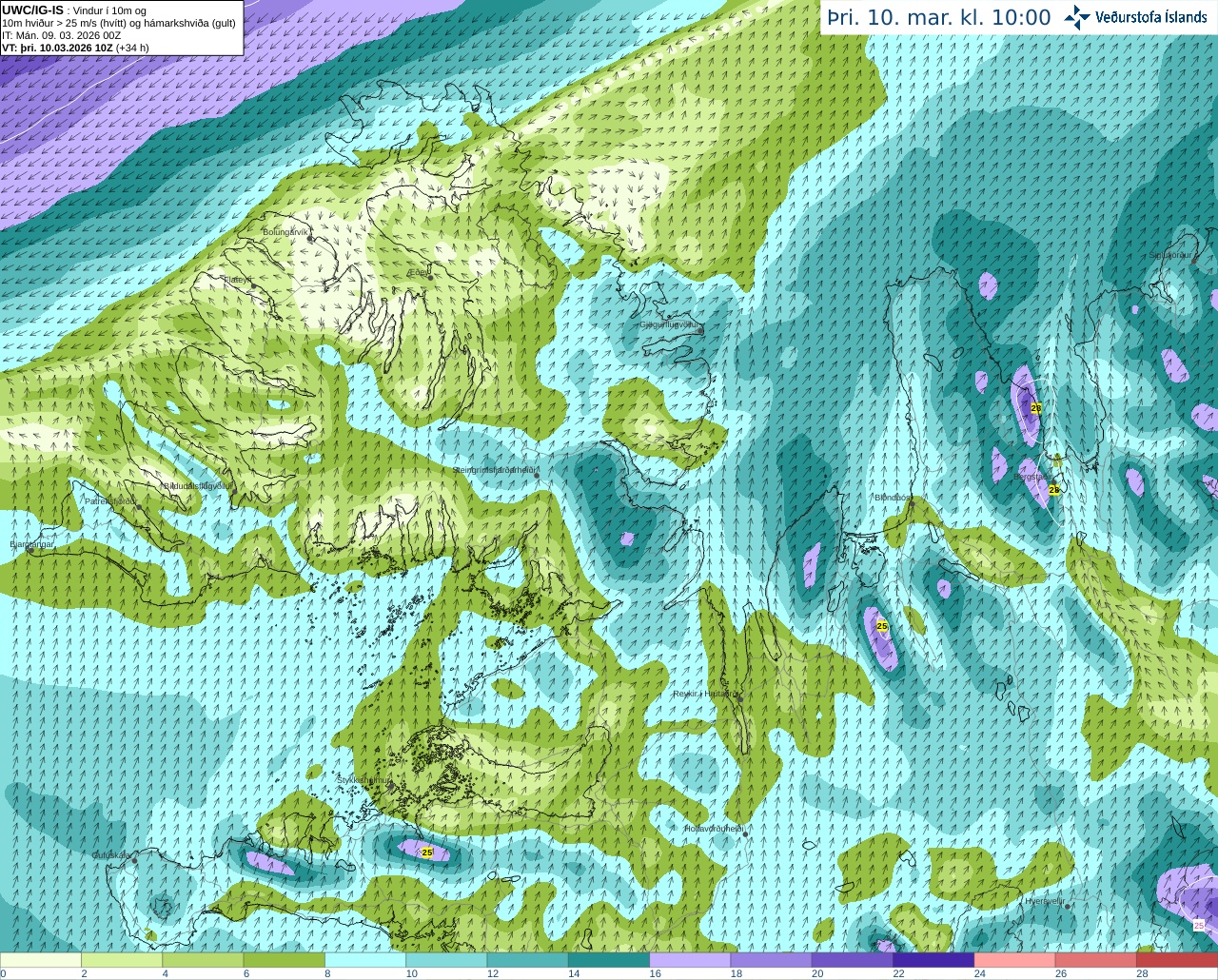1218x980 pixels.
Task: Click the 'Blönduós' place label
Action: tap(894, 498)
